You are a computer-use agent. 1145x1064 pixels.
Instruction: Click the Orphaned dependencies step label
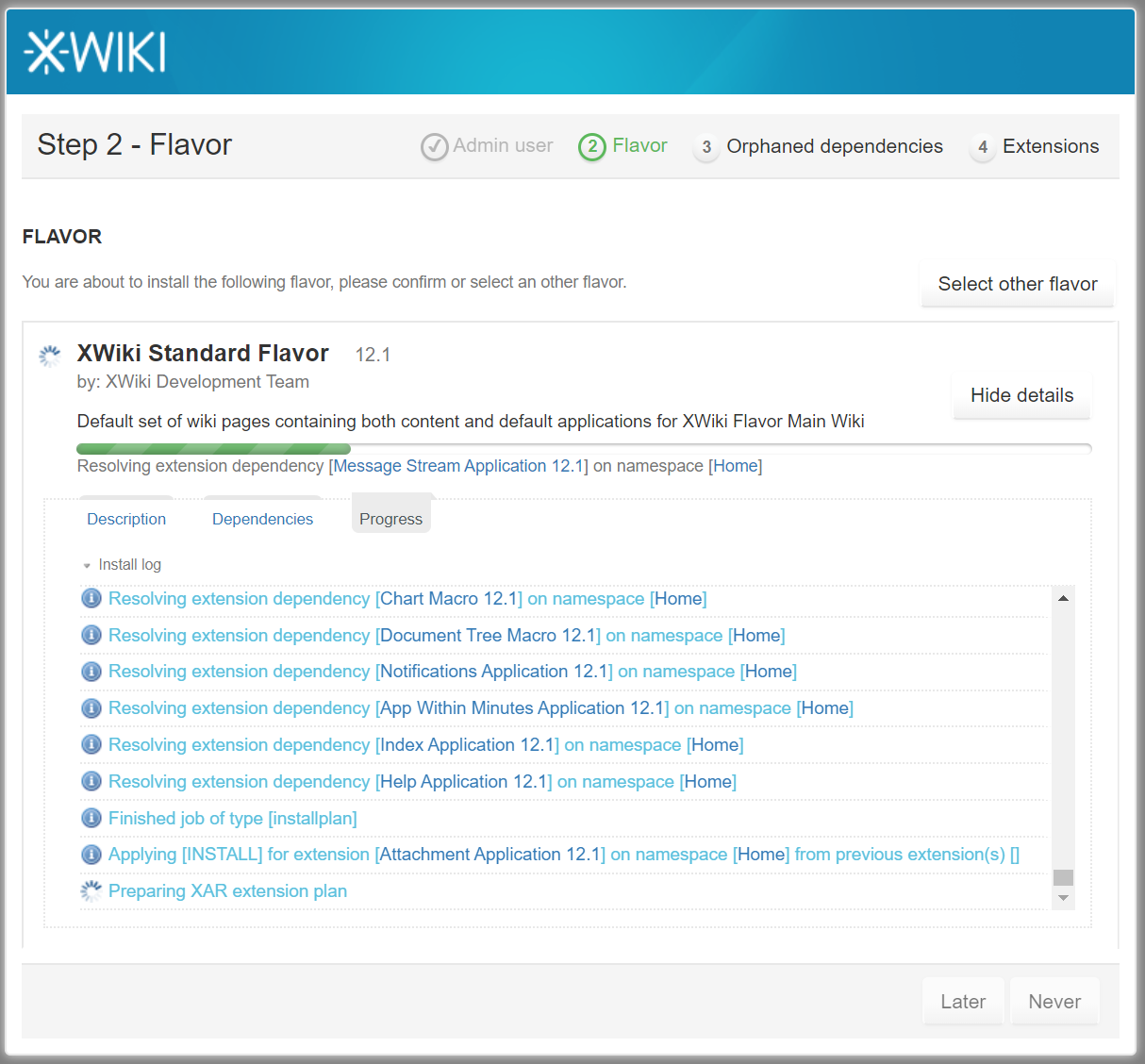pyautogui.click(x=835, y=147)
